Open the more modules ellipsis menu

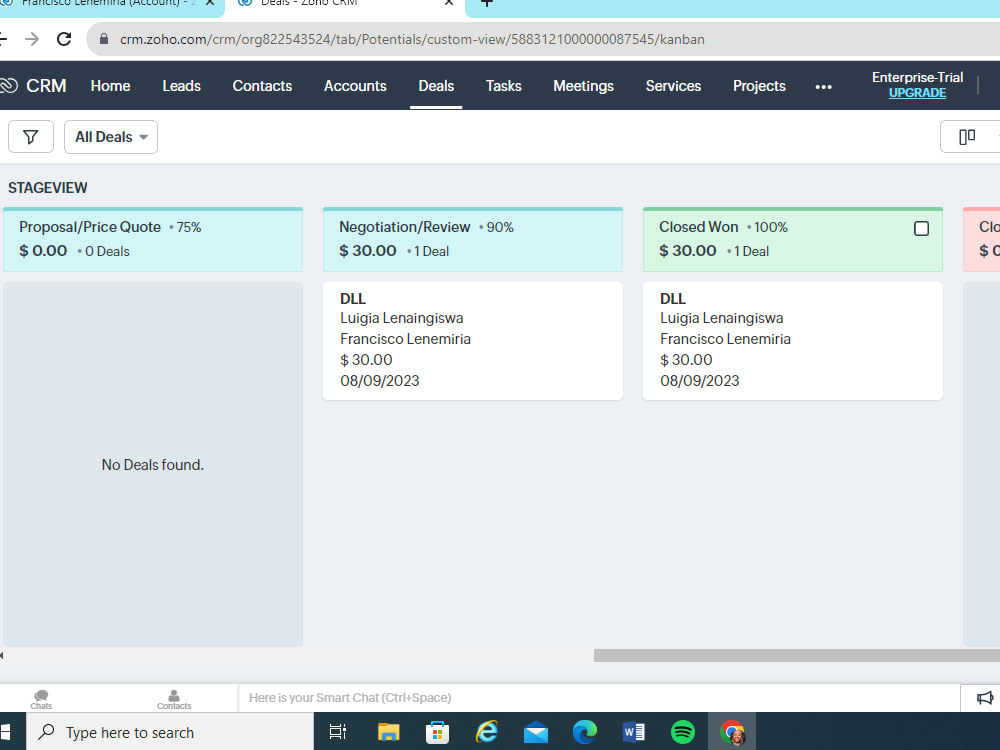tap(823, 86)
